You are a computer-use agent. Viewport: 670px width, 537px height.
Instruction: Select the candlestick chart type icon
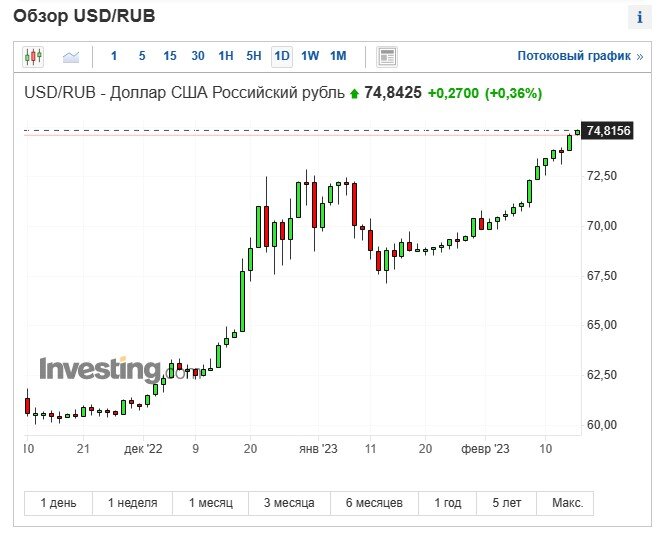(33, 56)
